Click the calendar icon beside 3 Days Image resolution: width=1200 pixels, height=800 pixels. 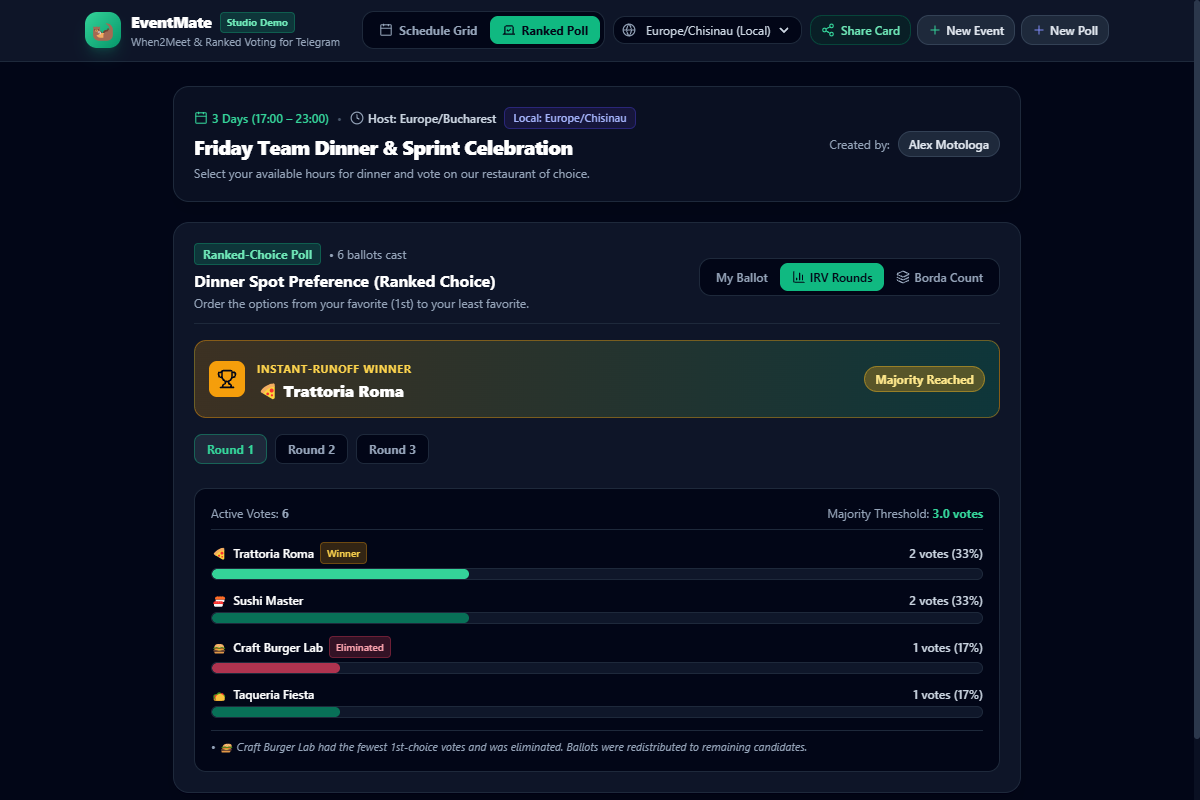click(201, 118)
